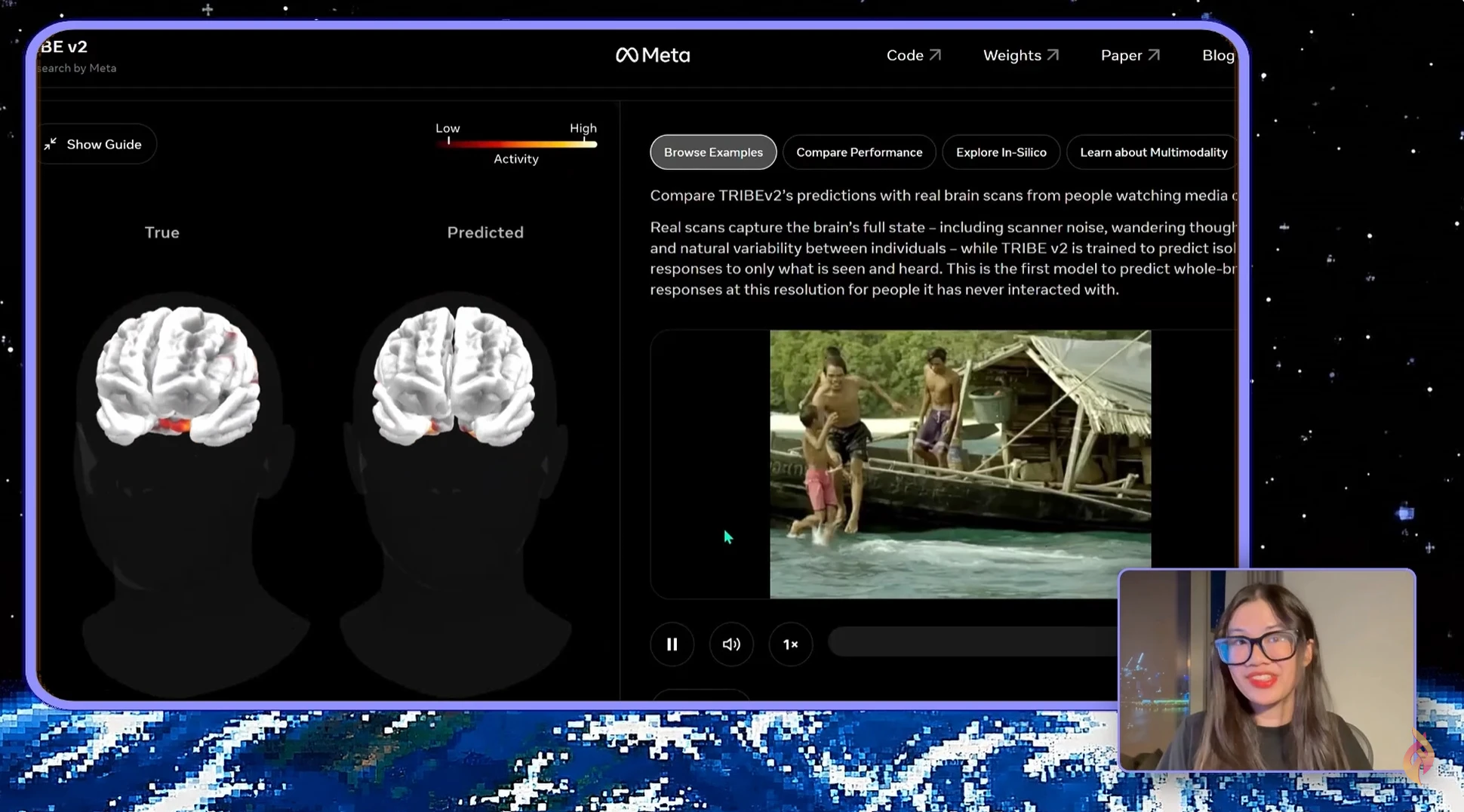
Task: Click the "Low" legend label
Action: pos(448,128)
